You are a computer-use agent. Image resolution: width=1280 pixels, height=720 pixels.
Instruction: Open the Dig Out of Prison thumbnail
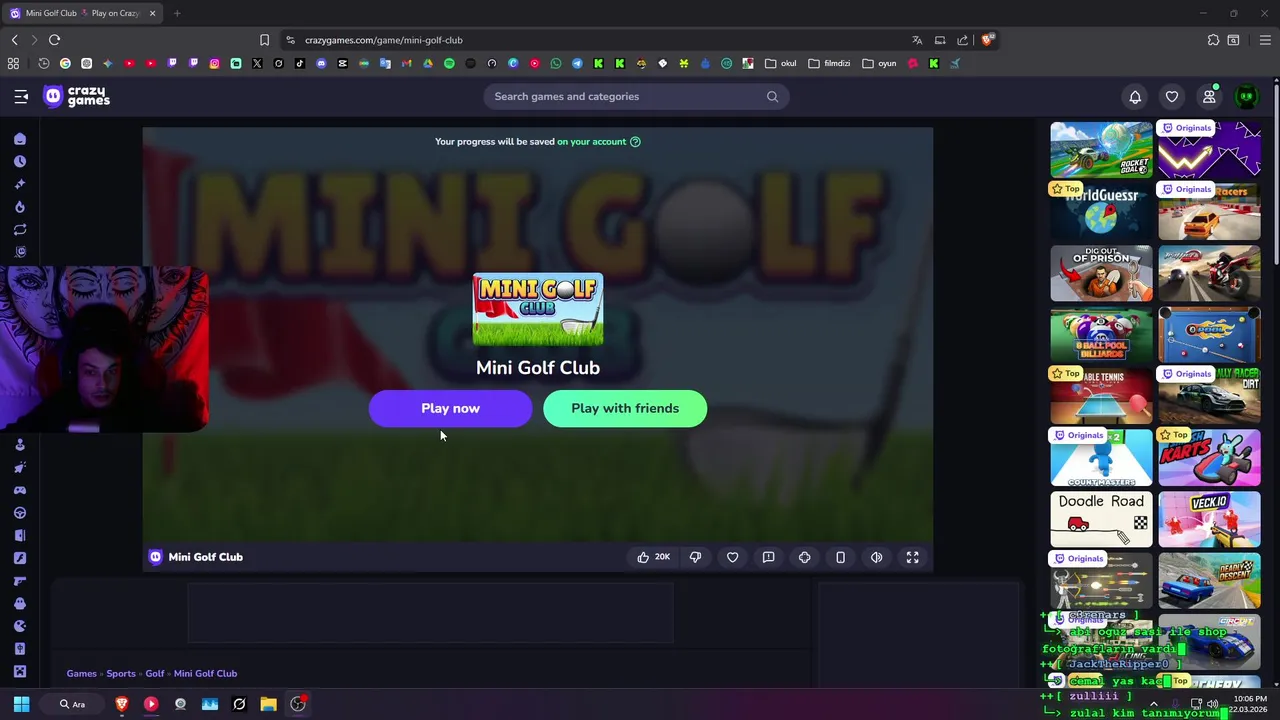coord(1101,273)
